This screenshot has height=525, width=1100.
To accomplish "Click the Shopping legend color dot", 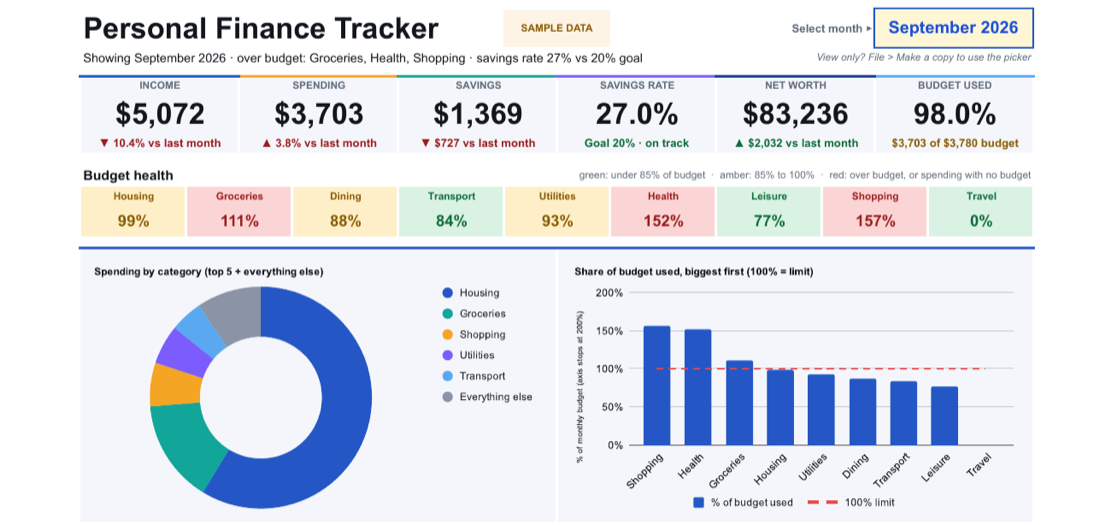I will tap(447, 335).
